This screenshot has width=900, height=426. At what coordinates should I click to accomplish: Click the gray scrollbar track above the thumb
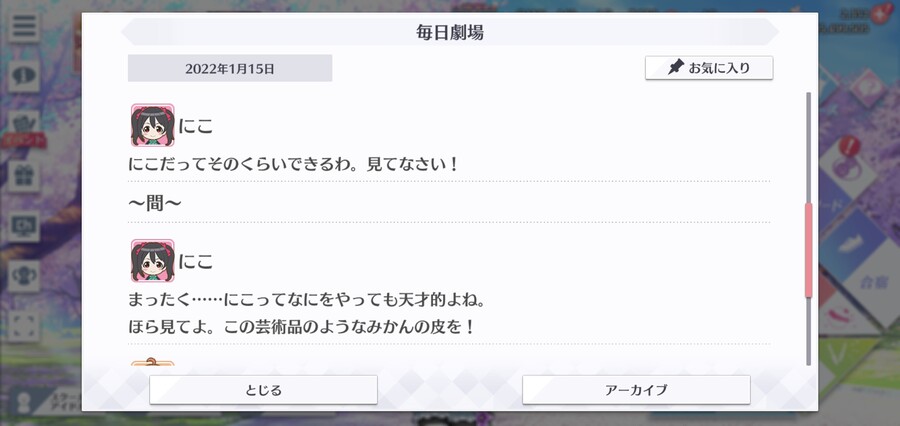[x=809, y=147]
